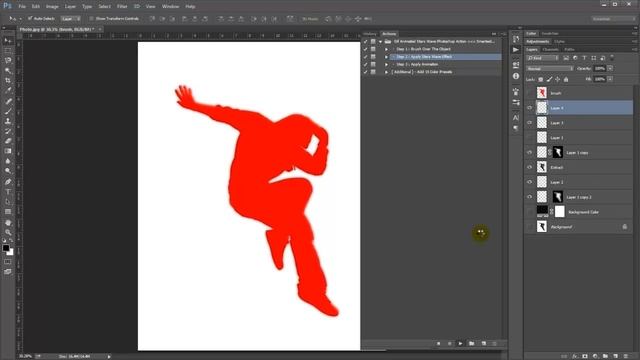The height and width of the screenshot is (360, 640).
Task: Click the begin recording button in Actions
Action: click(449, 344)
